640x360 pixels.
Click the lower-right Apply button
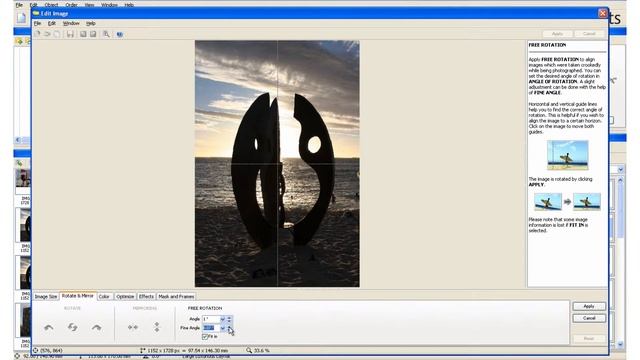click(x=589, y=306)
